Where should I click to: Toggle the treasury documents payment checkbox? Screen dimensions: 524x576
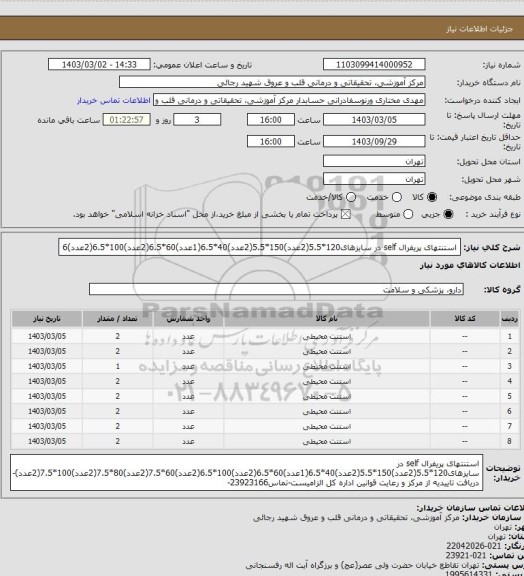point(346,214)
